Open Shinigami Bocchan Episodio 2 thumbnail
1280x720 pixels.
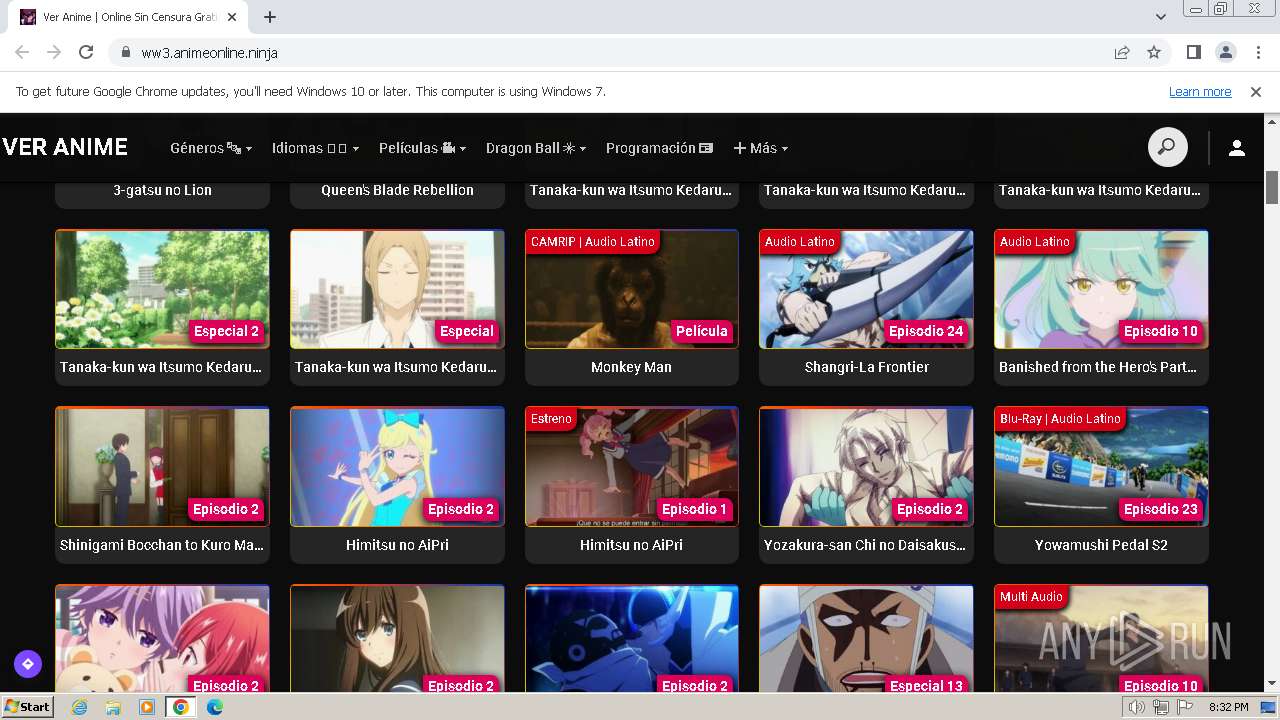162,466
